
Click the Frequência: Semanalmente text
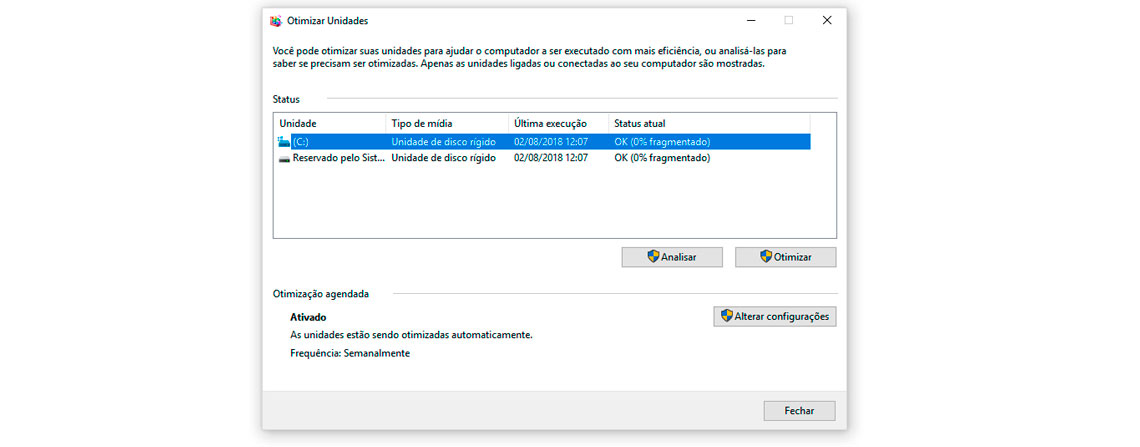(350, 354)
